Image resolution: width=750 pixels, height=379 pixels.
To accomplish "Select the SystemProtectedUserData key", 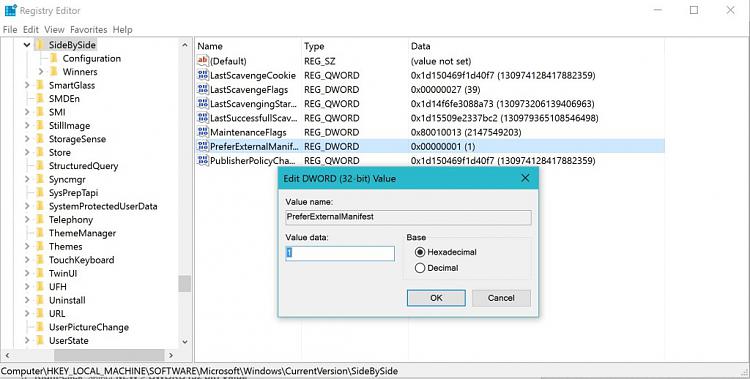I will [x=103, y=206].
